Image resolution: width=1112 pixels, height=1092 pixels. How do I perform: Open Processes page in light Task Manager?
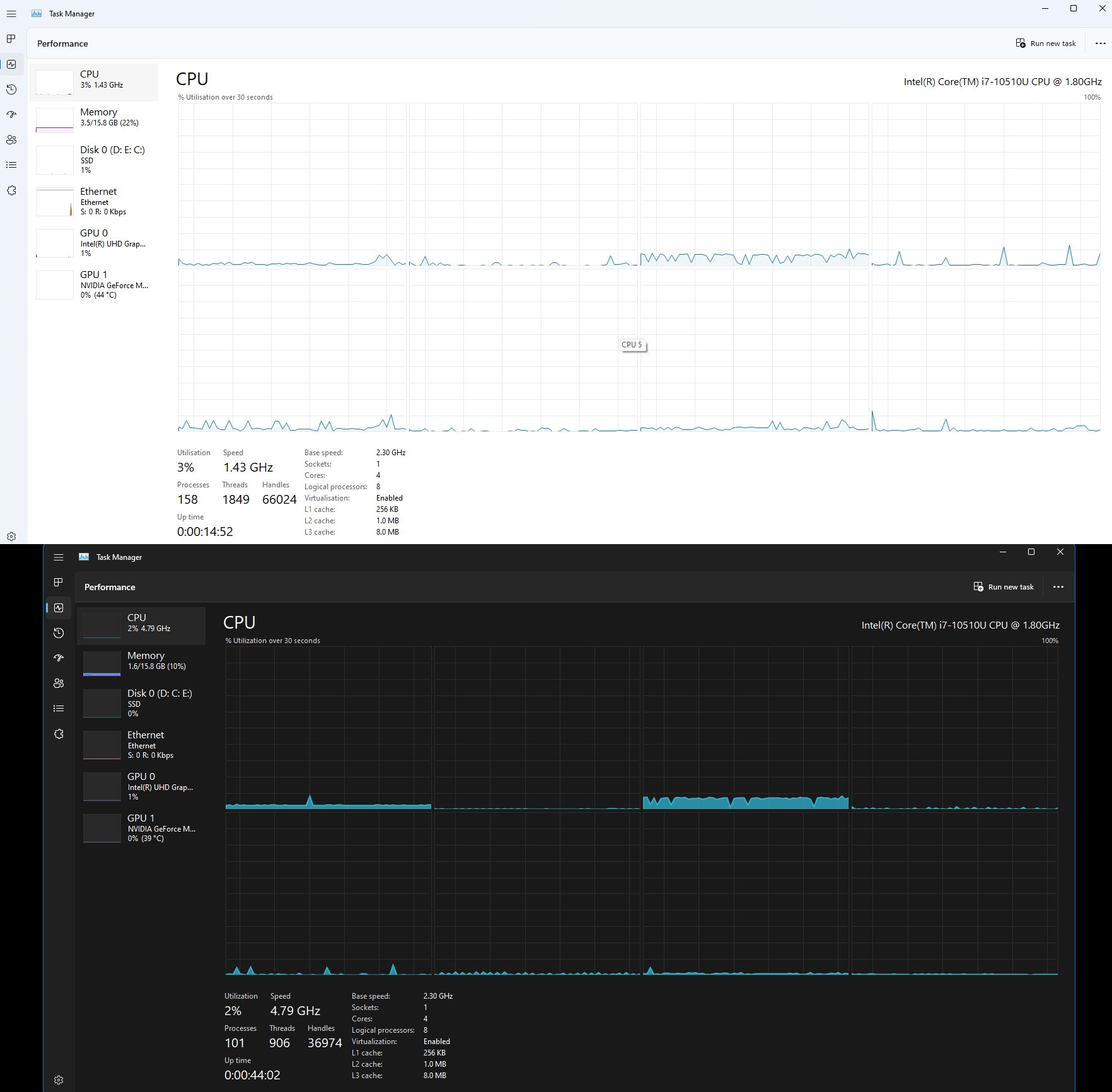pos(11,39)
